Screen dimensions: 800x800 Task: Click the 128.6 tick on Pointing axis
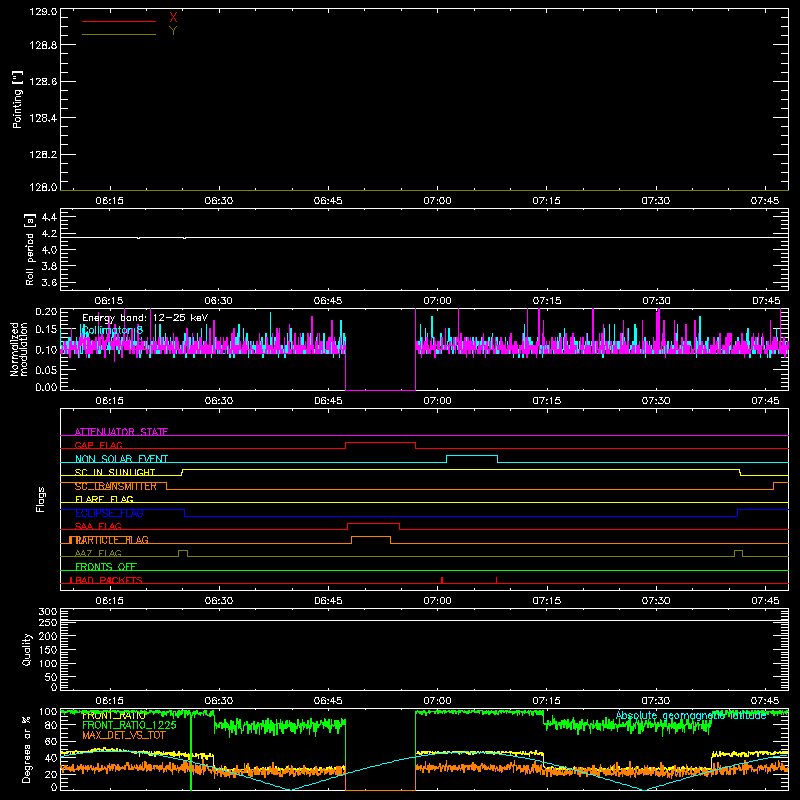point(43,82)
